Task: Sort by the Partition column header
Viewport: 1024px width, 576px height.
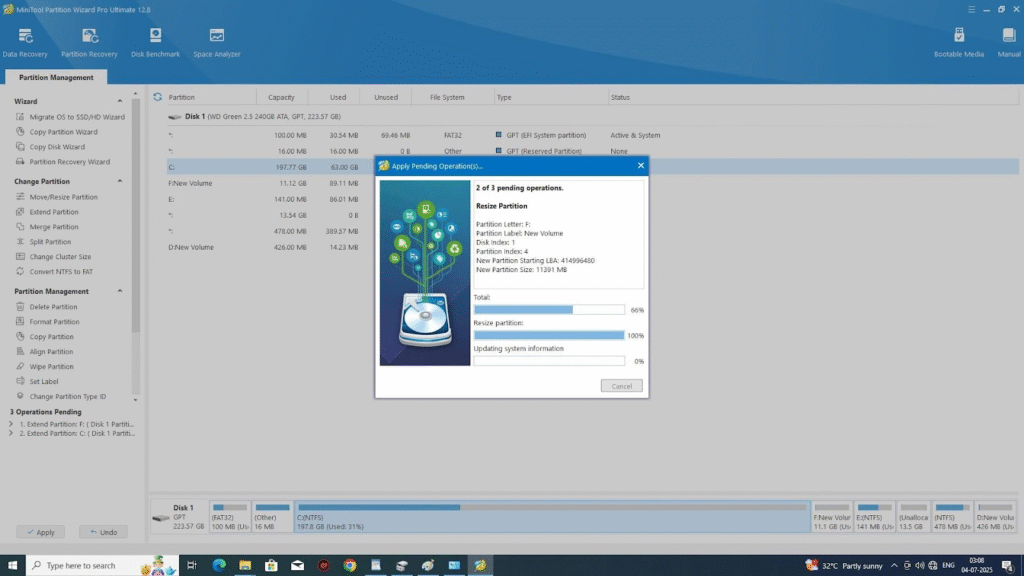Action: click(x=182, y=97)
